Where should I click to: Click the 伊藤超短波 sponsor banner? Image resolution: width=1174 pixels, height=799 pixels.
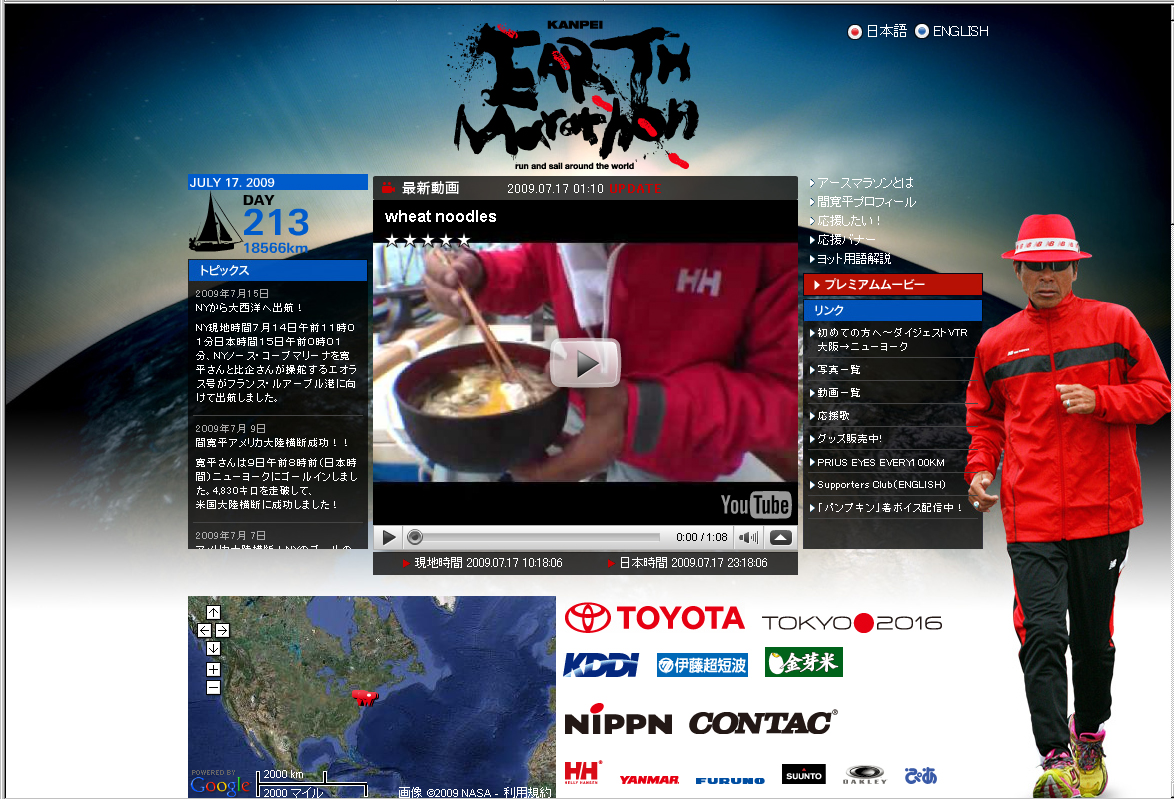(x=702, y=665)
